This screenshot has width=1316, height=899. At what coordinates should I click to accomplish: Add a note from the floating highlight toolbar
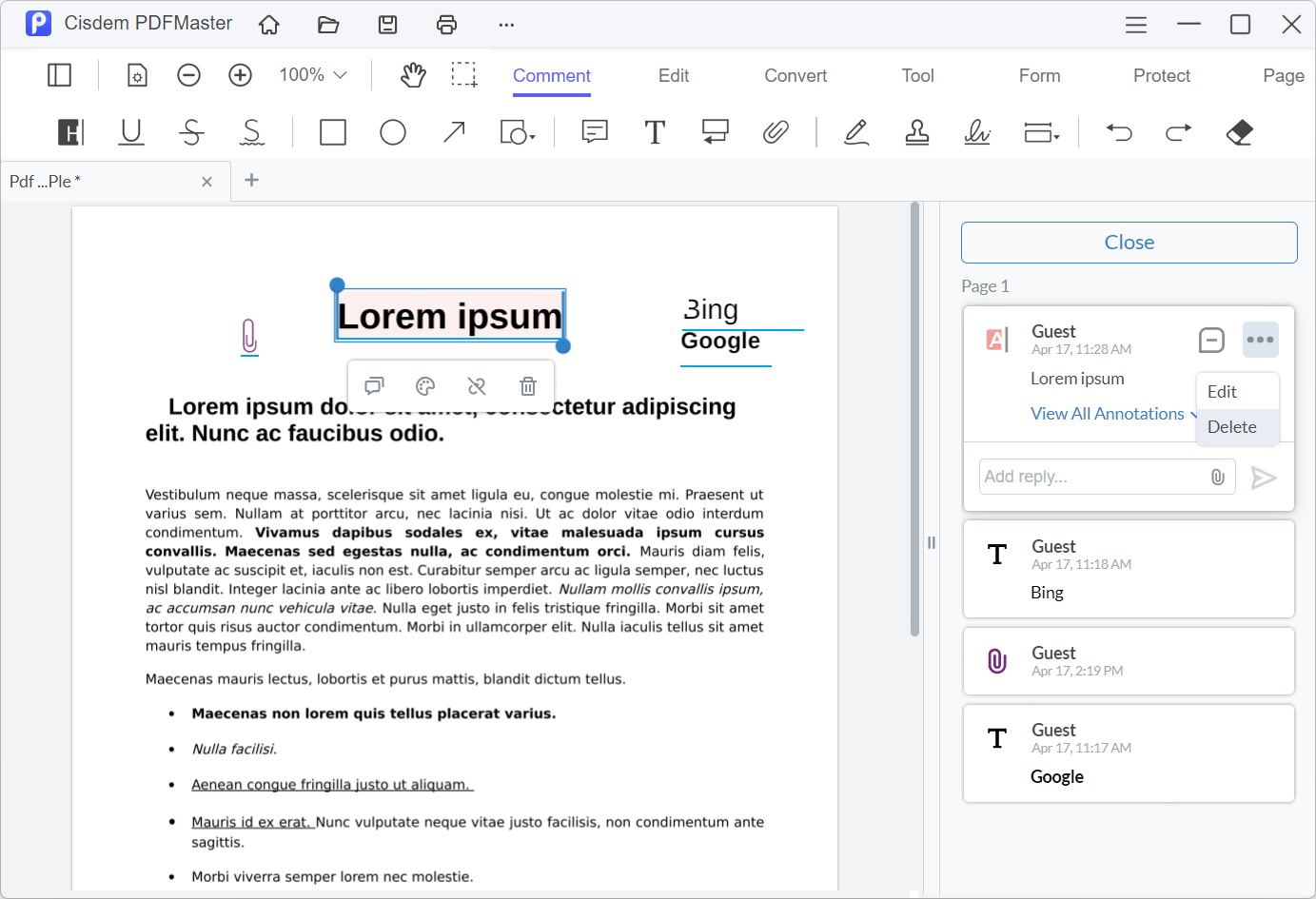tap(374, 385)
